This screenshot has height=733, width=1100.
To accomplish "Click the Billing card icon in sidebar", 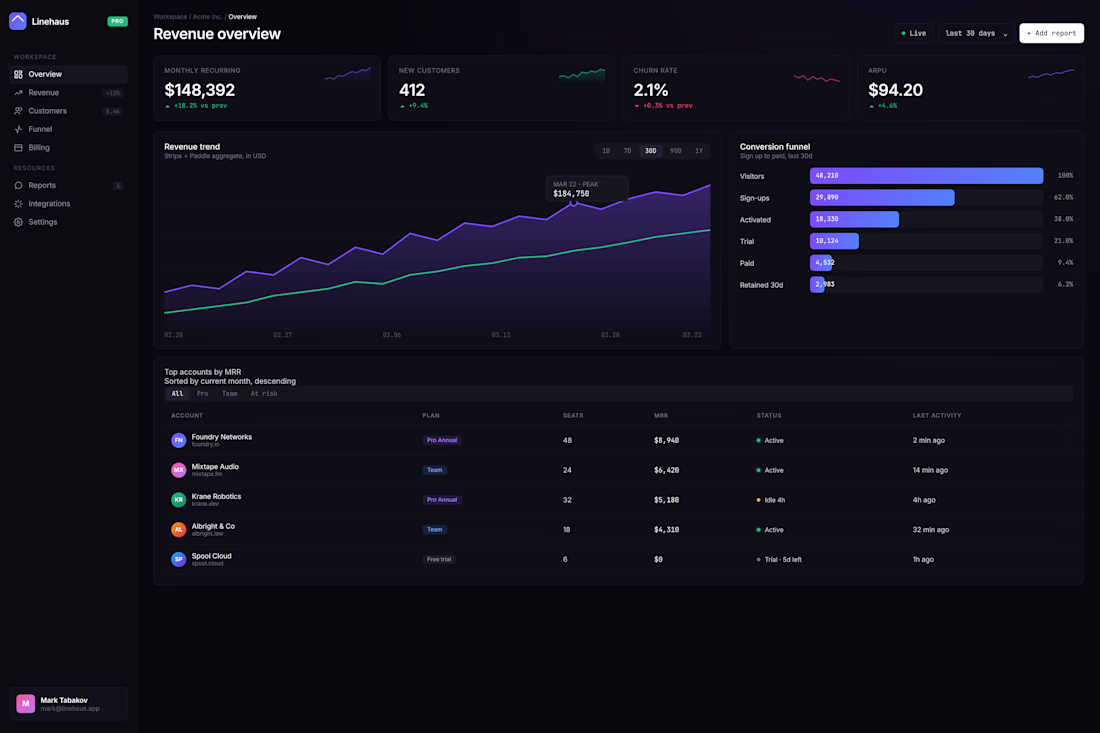I will click(x=18, y=147).
